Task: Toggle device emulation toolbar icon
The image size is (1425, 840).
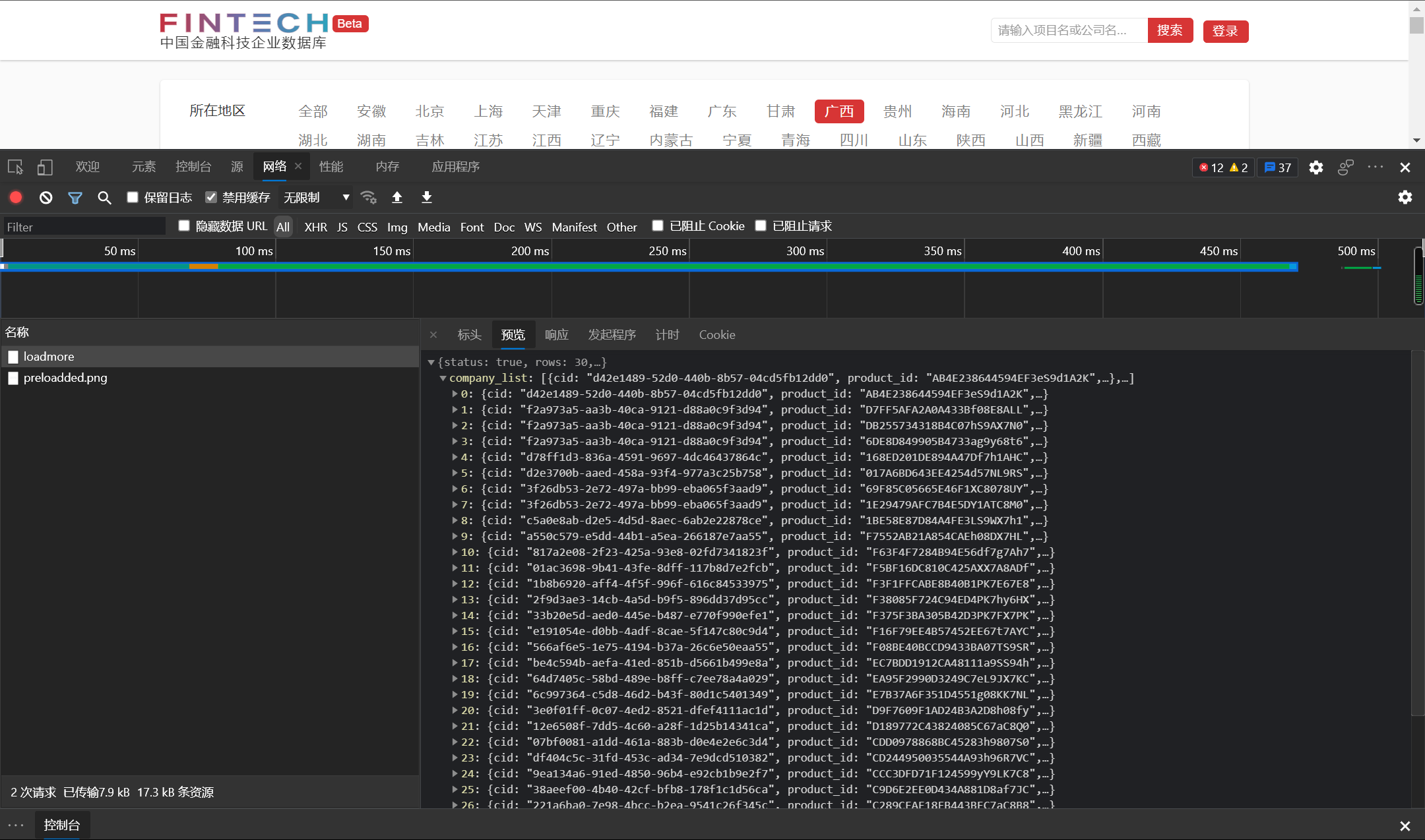Action: (x=45, y=167)
